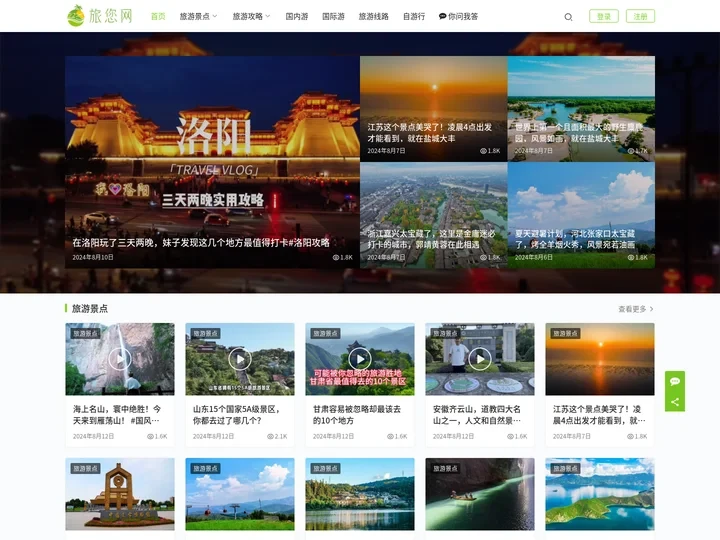This screenshot has width=720, height=540.
Task: Open the 自游行 menu item
Action: pyautogui.click(x=414, y=17)
